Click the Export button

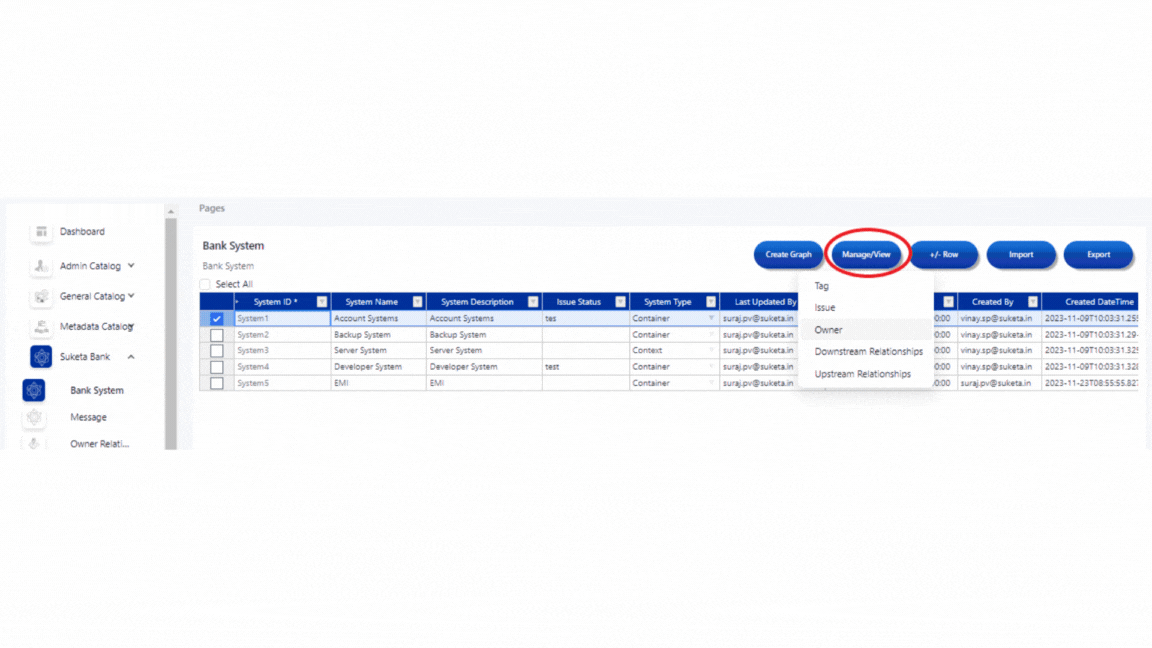pos(1098,255)
